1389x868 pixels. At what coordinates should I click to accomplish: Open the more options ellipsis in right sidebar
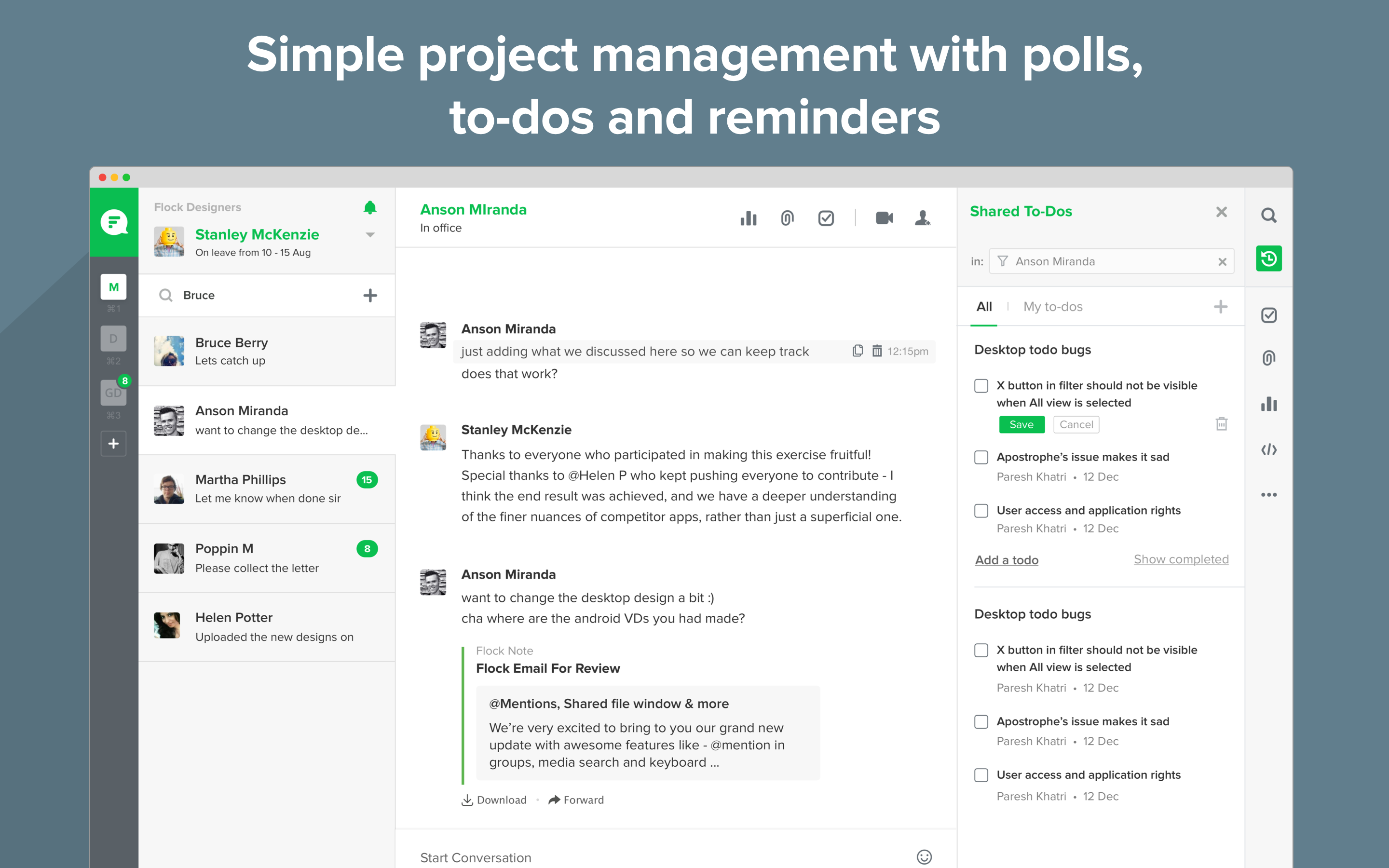[1268, 495]
